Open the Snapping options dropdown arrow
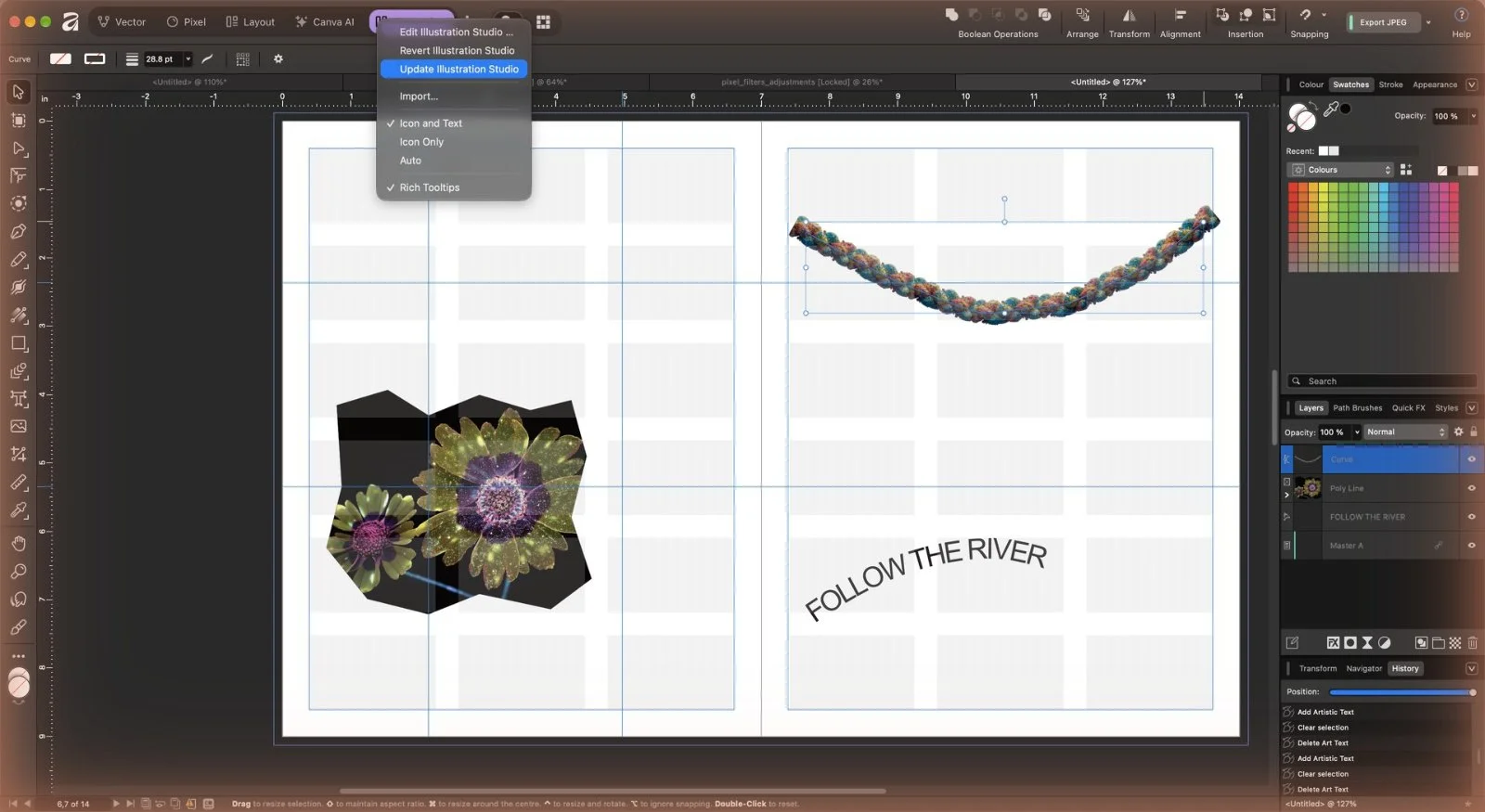 coord(1324,15)
